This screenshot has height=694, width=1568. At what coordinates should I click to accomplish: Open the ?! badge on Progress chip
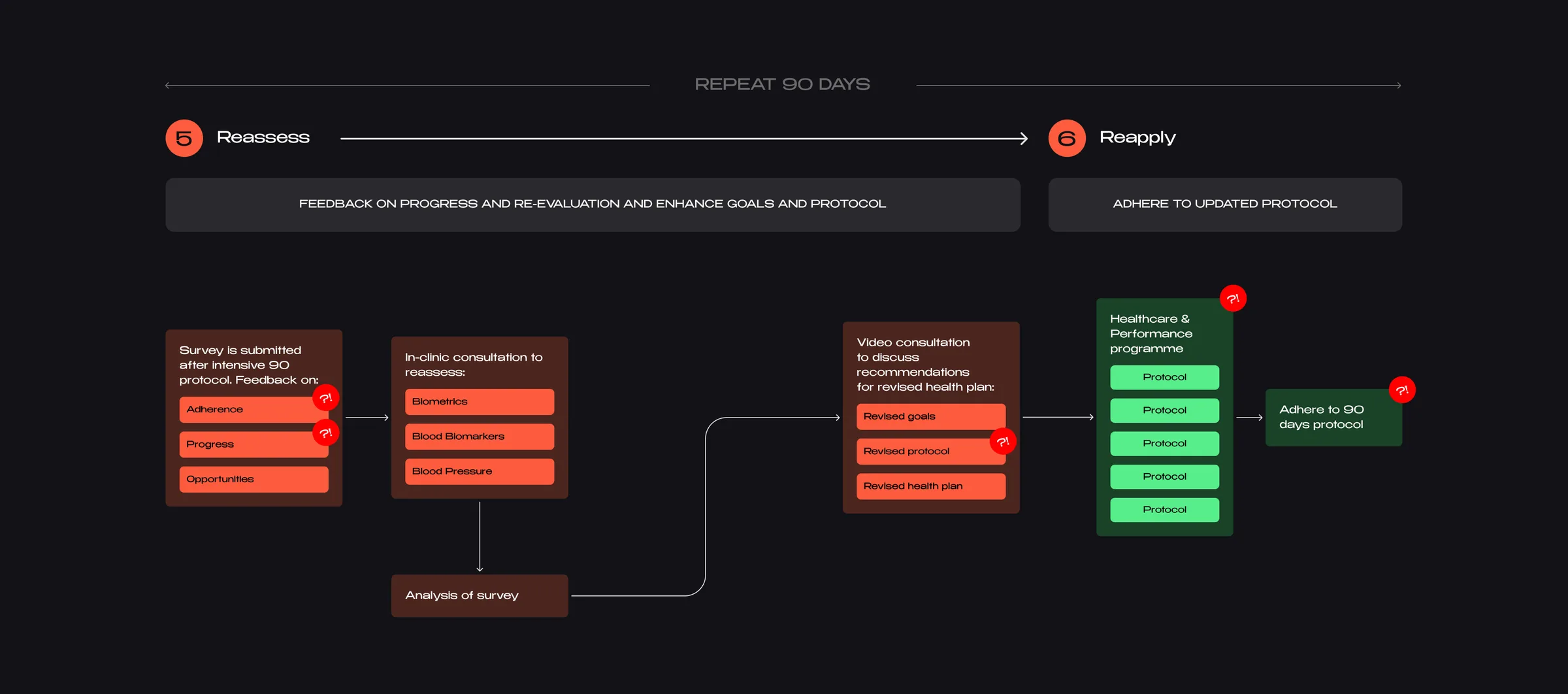(325, 433)
